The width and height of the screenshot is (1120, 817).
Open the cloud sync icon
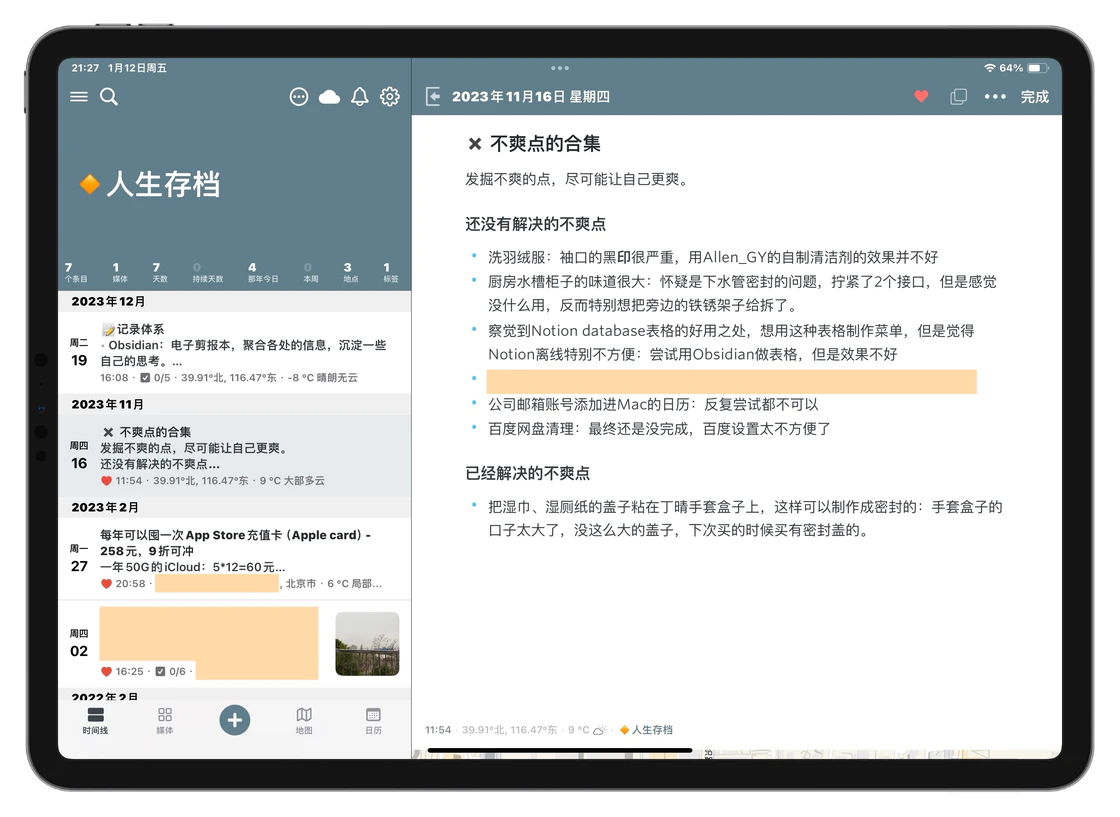click(x=329, y=97)
